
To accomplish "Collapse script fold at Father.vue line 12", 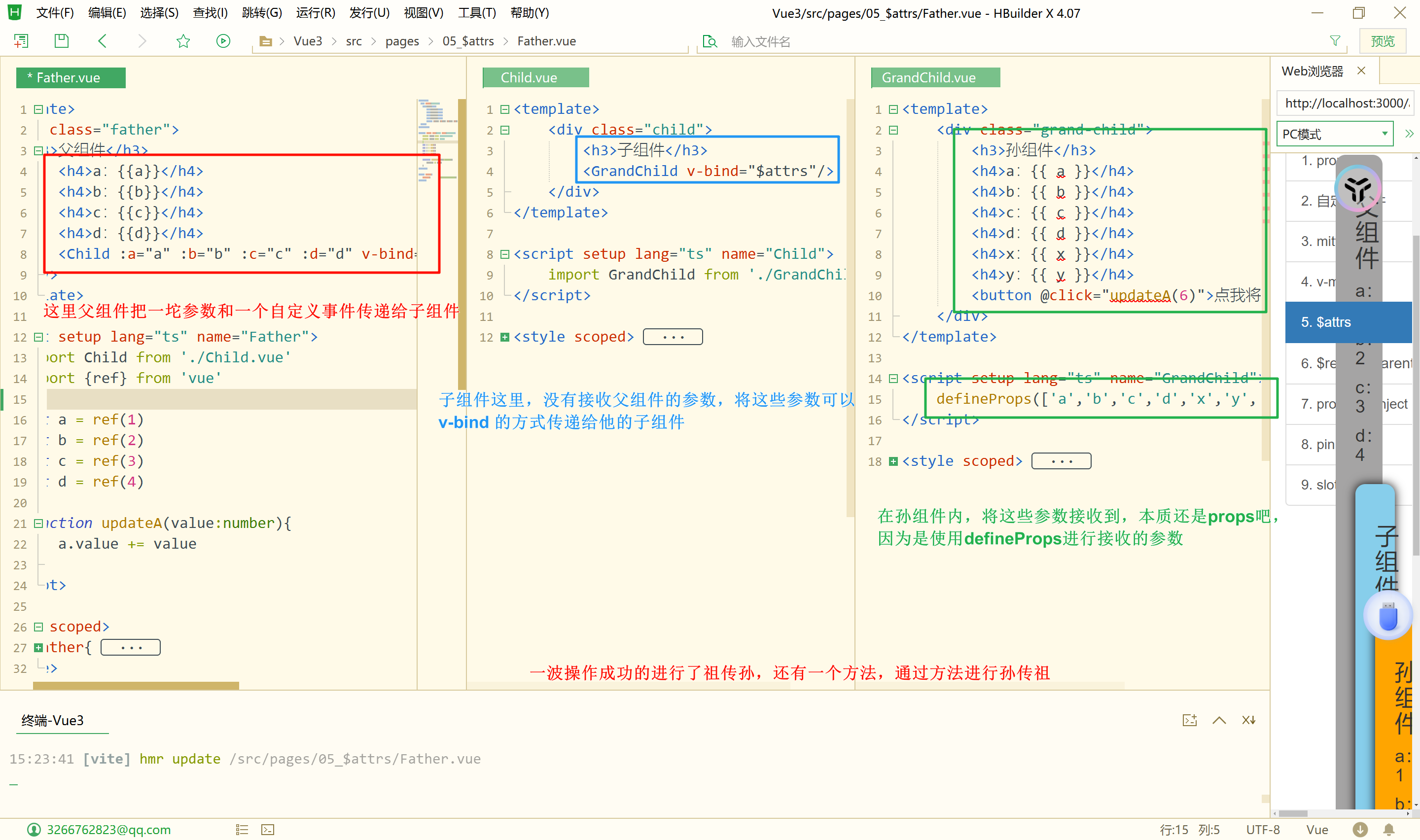I will 38,337.
